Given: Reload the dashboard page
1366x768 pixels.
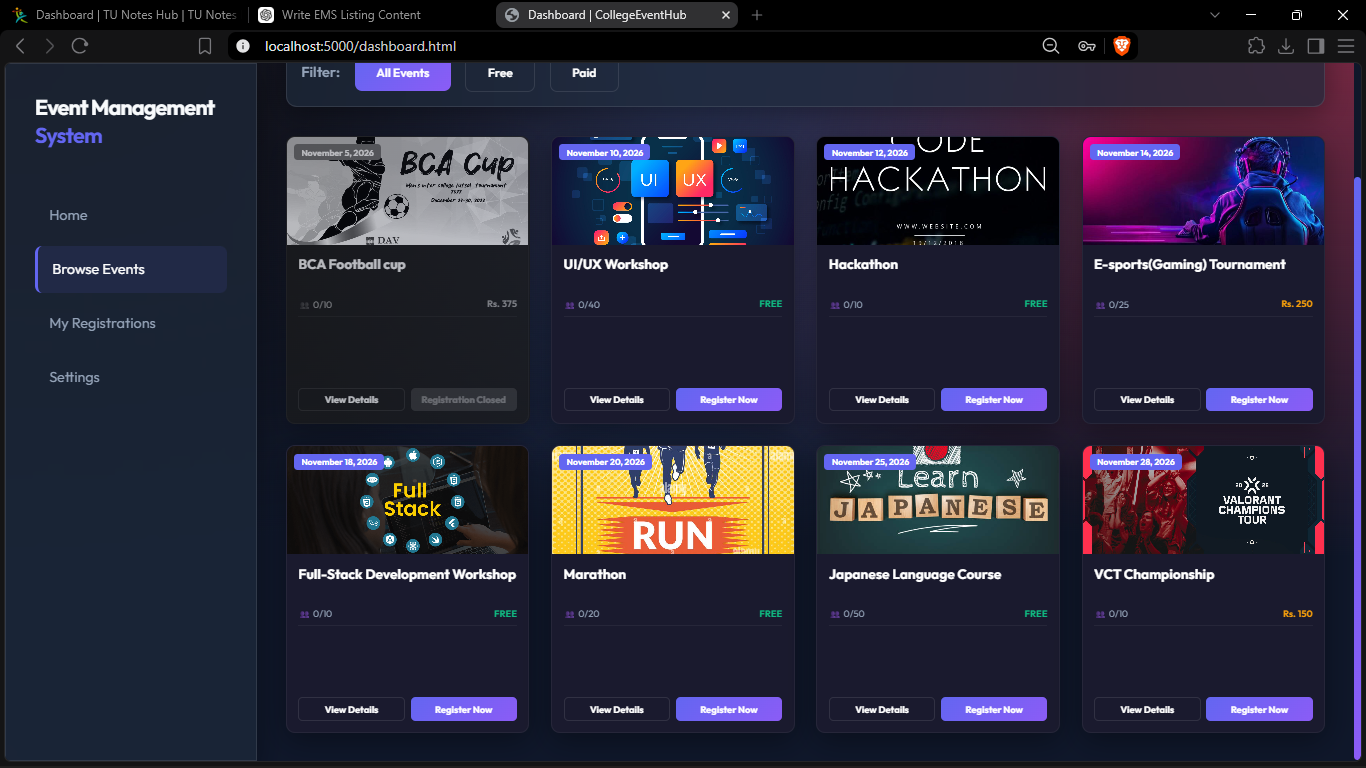Looking at the screenshot, I should [80, 46].
